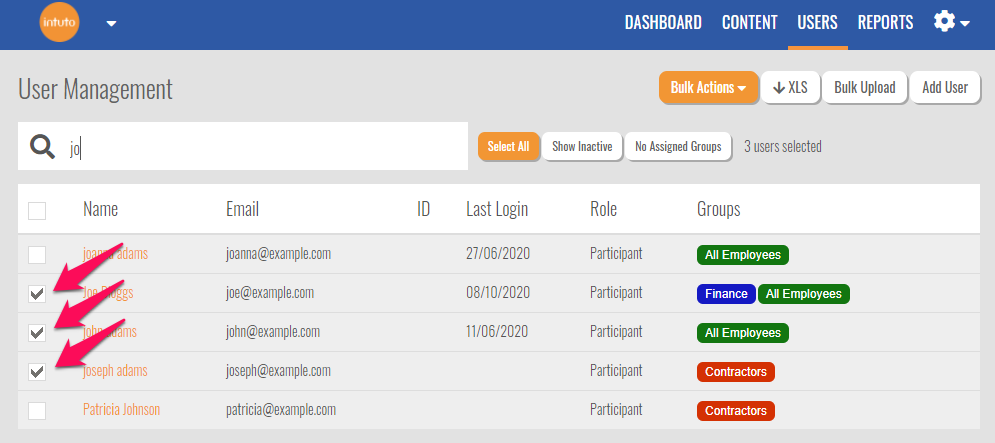995x443 pixels.
Task: Click joanna adams' All Employees tag
Action: [x=742, y=255]
